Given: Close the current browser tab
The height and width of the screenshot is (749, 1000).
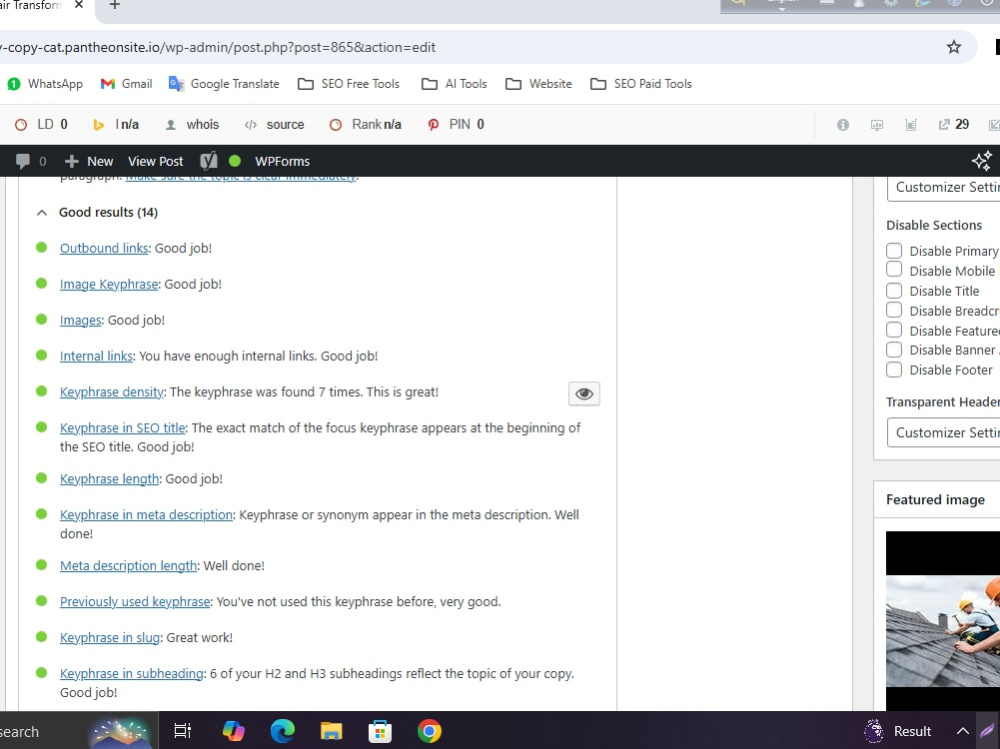Looking at the screenshot, I should click(x=78, y=4).
